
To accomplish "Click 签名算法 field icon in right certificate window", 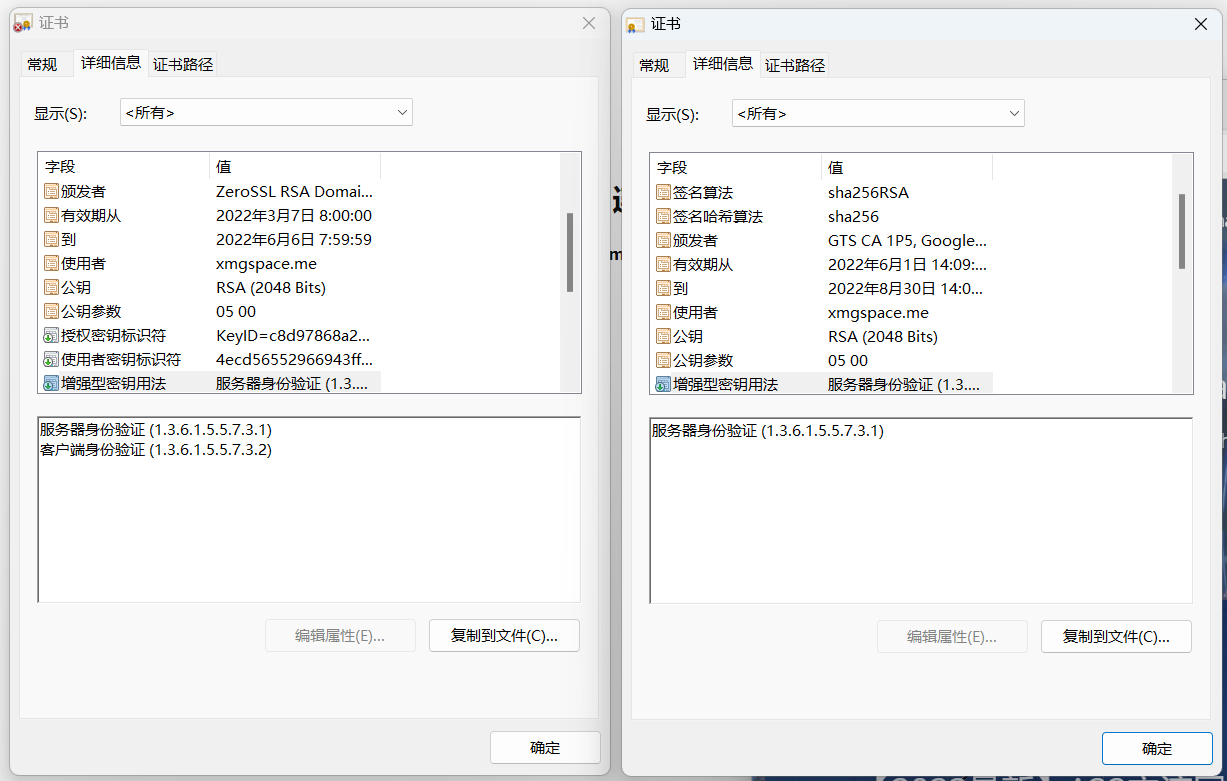I will [x=663, y=192].
